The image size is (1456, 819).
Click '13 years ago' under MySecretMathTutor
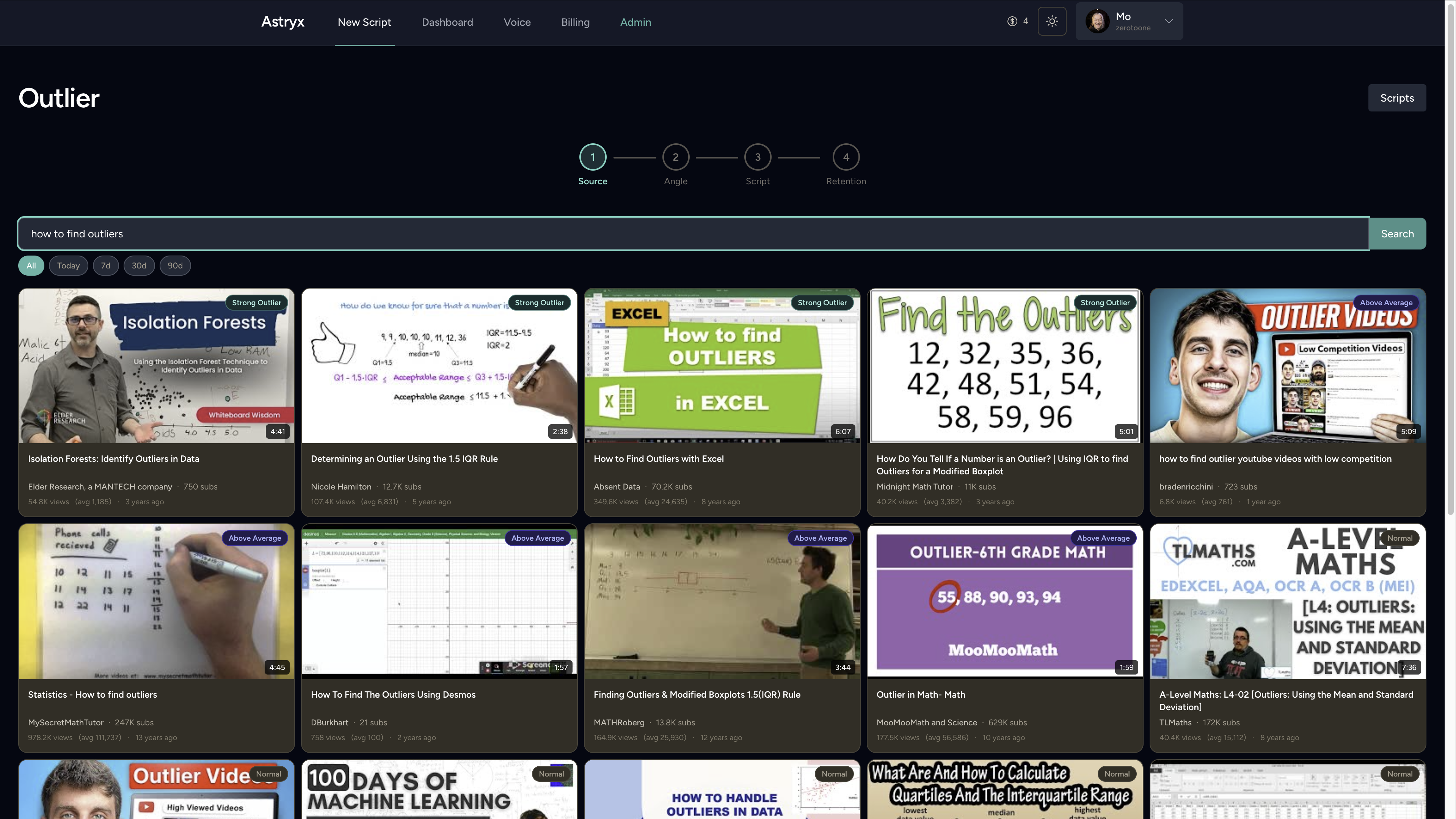[156, 737]
